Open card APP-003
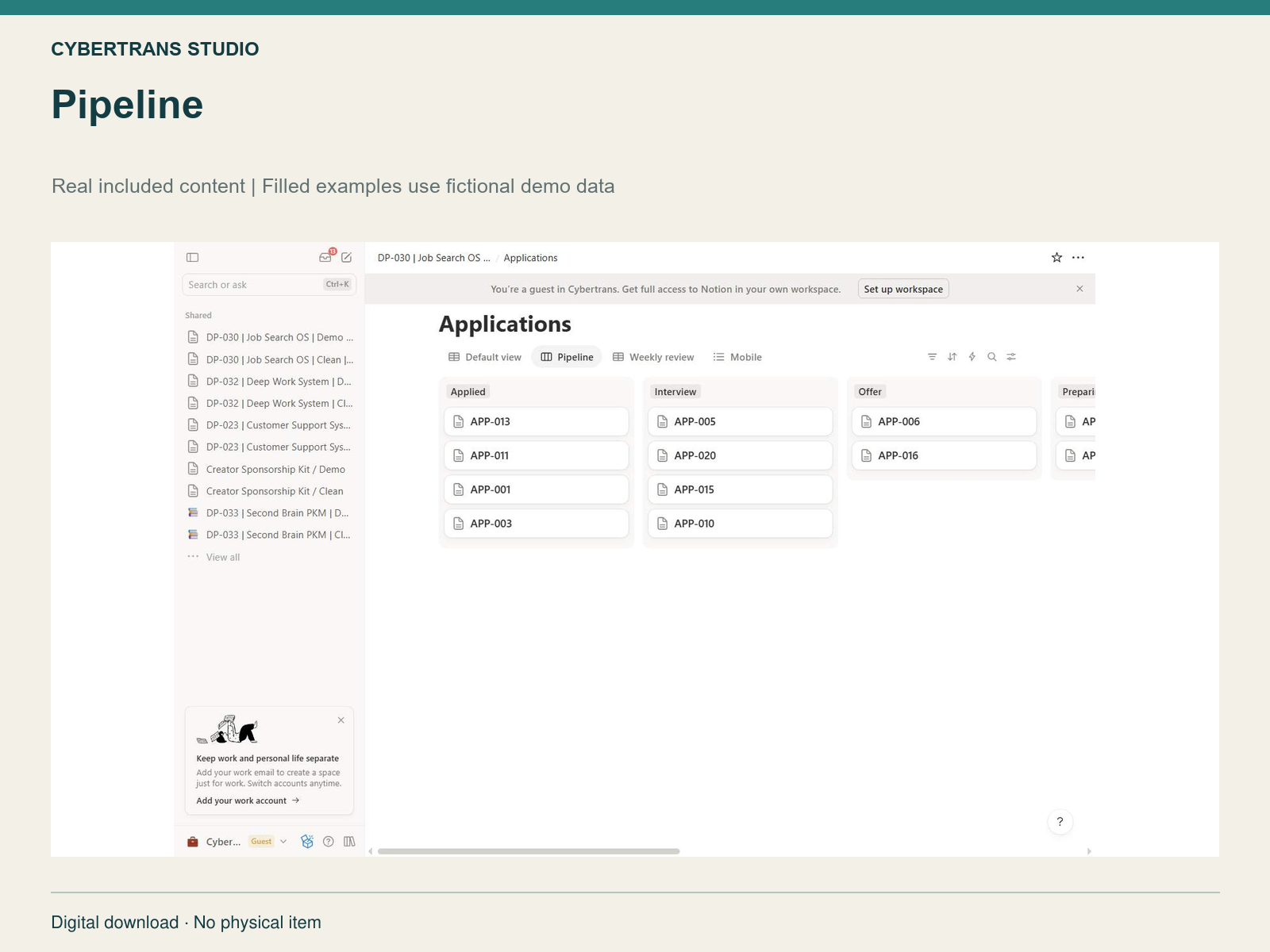 click(x=537, y=524)
